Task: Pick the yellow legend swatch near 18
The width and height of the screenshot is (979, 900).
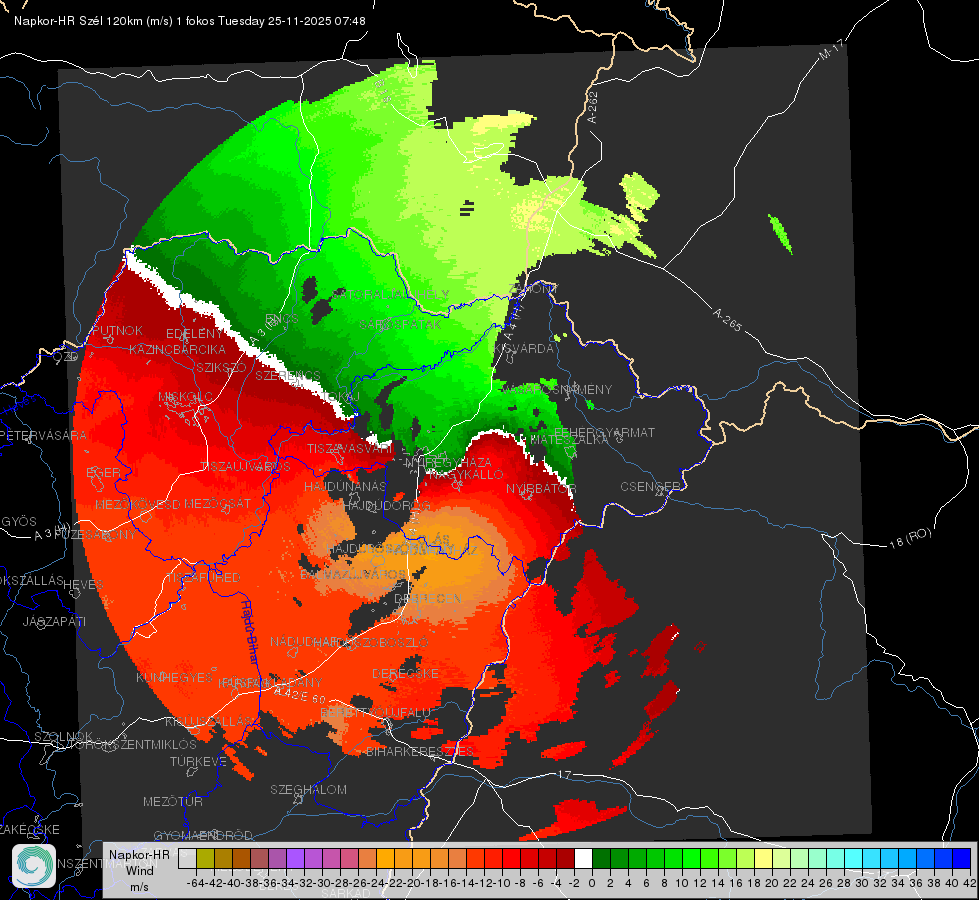Action: (764, 858)
